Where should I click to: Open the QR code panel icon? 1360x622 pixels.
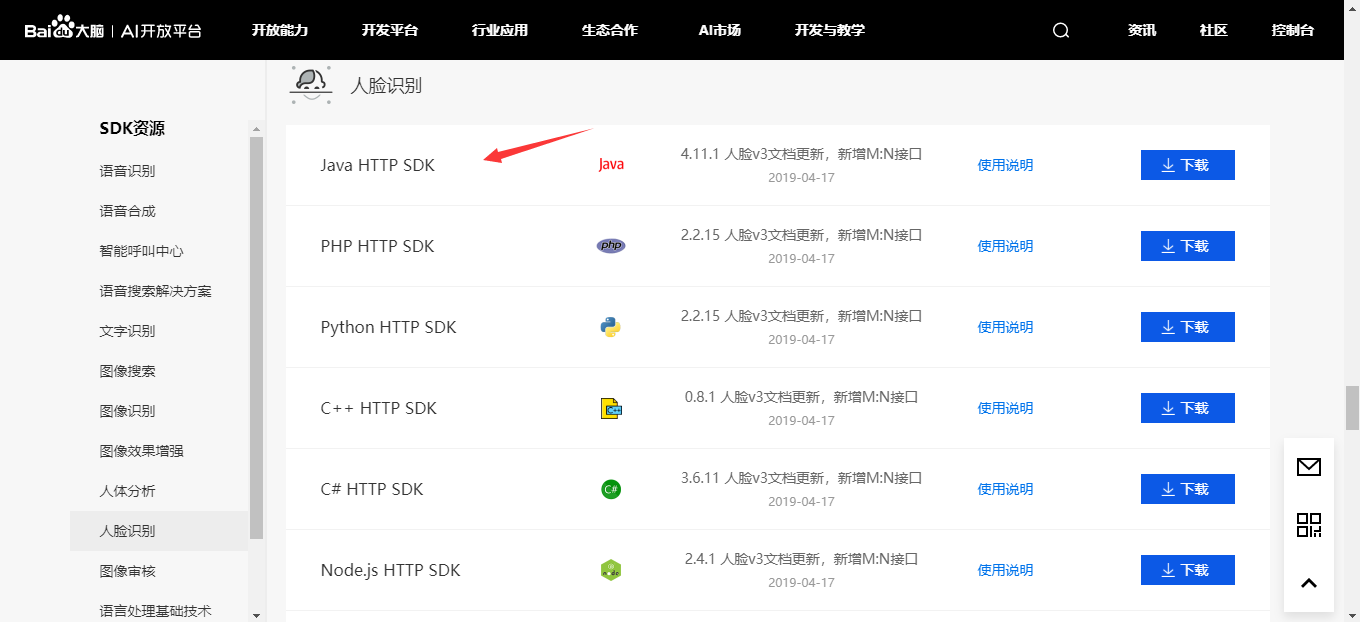tap(1308, 524)
